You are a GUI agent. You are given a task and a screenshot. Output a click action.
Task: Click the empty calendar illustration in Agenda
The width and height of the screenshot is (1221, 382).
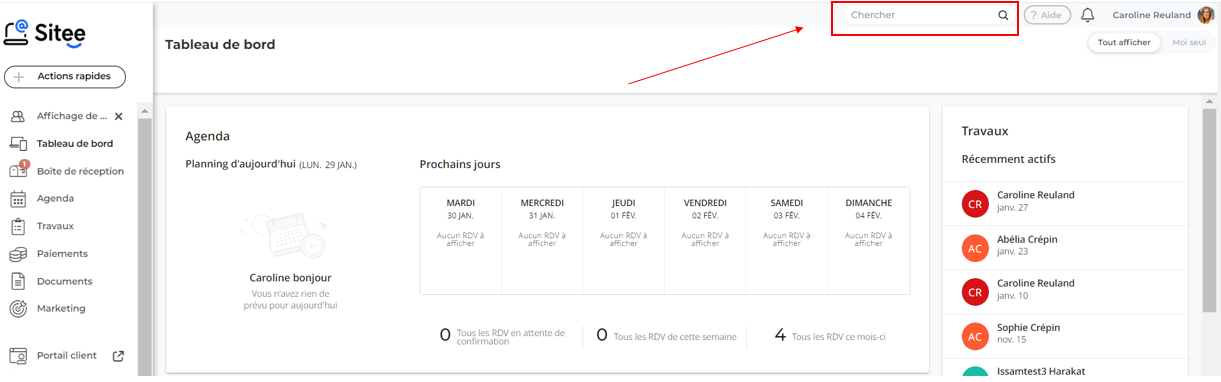(x=290, y=235)
